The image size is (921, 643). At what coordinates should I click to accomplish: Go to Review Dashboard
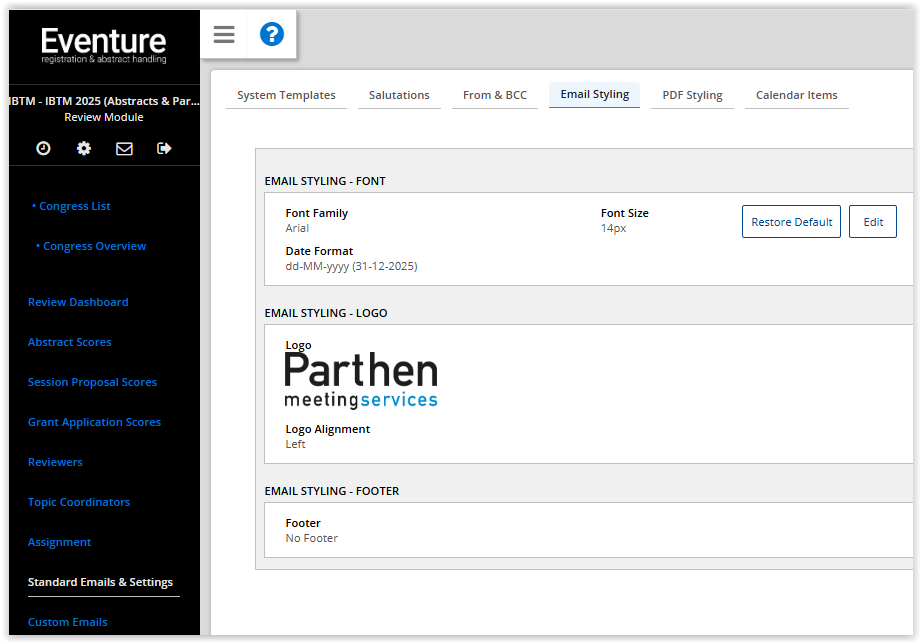click(78, 302)
